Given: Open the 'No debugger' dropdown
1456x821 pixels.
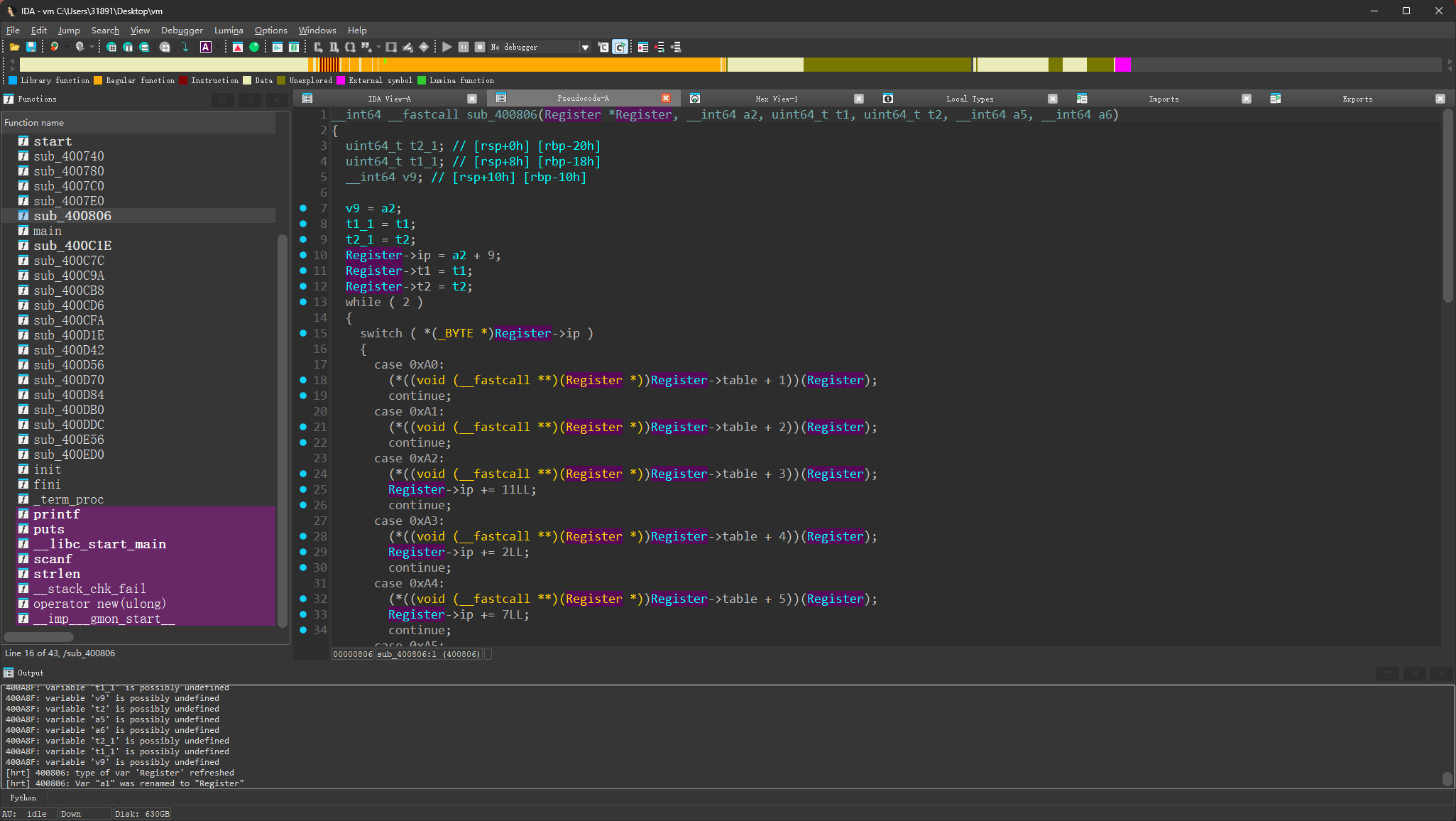Looking at the screenshot, I should (586, 47).
